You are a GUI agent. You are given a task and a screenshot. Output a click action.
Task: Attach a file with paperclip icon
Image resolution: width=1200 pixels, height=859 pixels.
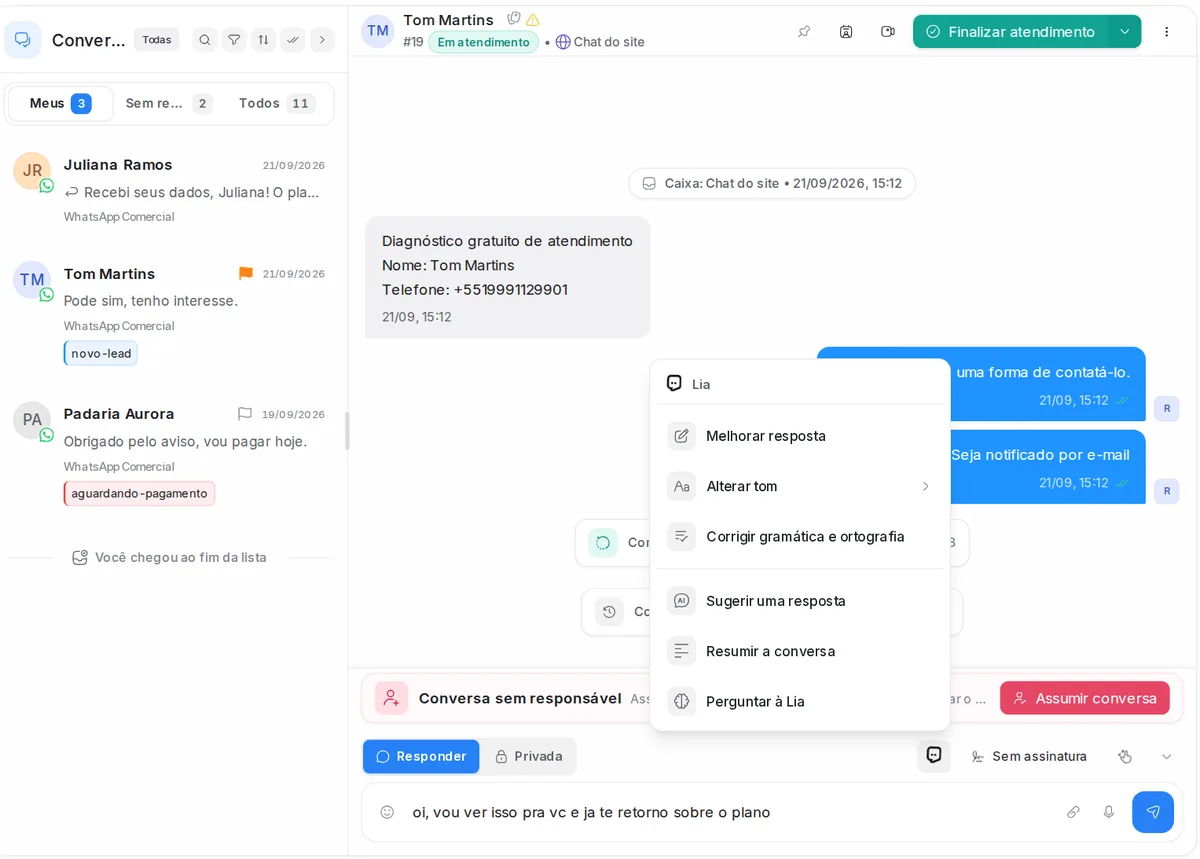point(1073,812)
